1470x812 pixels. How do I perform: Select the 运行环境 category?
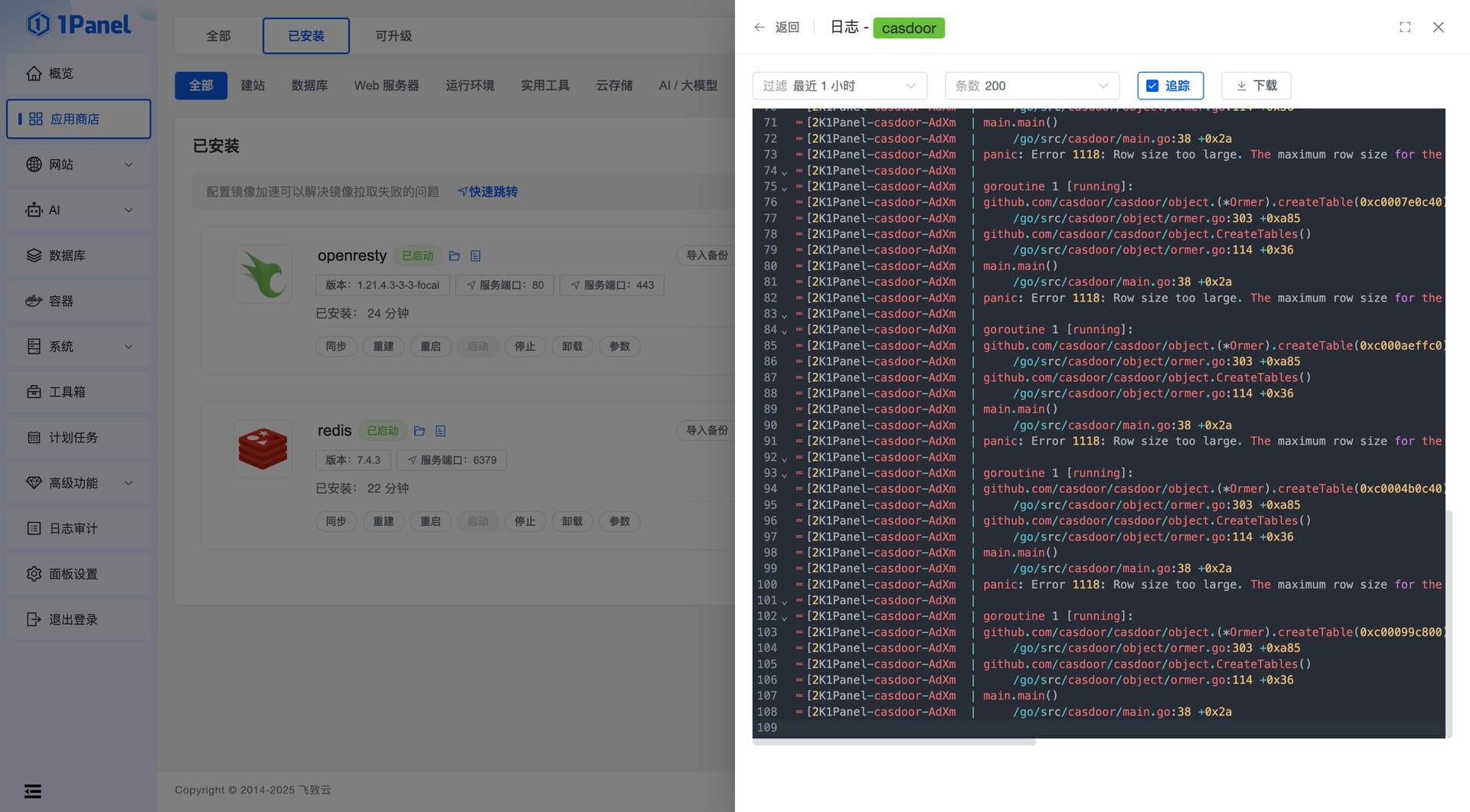coord(470,86)
